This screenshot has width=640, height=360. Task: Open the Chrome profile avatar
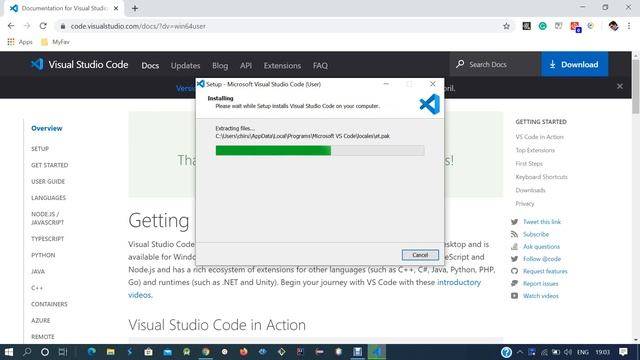[x=613, y=26]
